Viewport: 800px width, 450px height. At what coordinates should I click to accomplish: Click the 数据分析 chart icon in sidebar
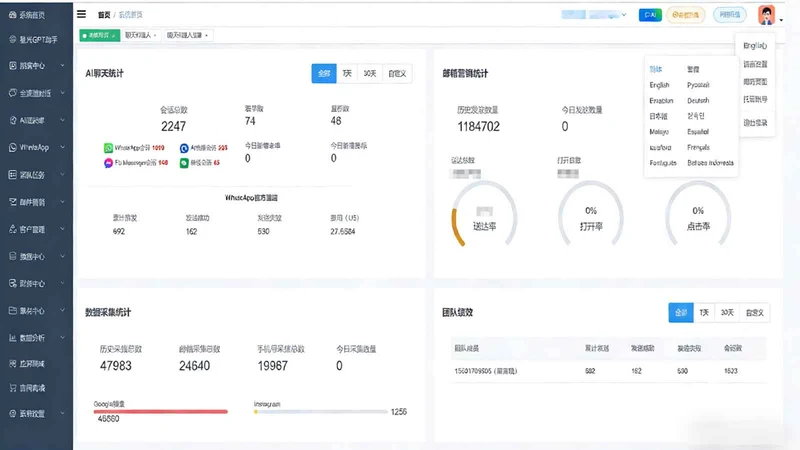[x=13, y=338]
